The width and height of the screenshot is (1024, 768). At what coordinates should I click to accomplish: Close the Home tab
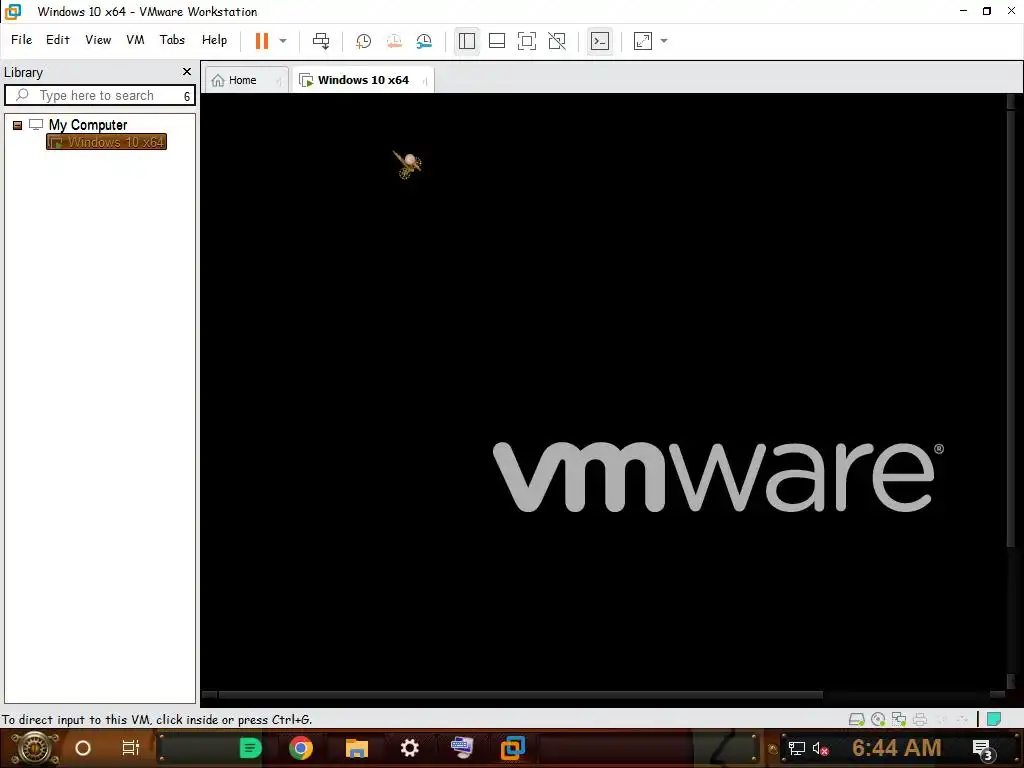pyautogui.click(x=279, y=81)
